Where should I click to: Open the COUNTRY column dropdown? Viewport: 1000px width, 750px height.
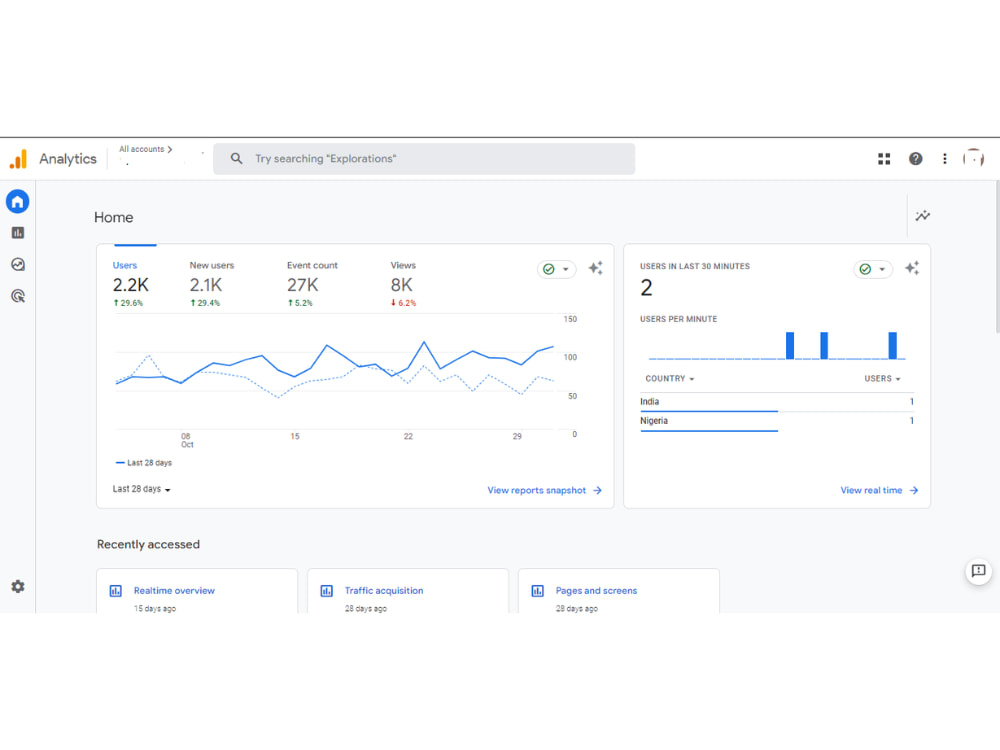pyautogui.click(x=668, y=378)
